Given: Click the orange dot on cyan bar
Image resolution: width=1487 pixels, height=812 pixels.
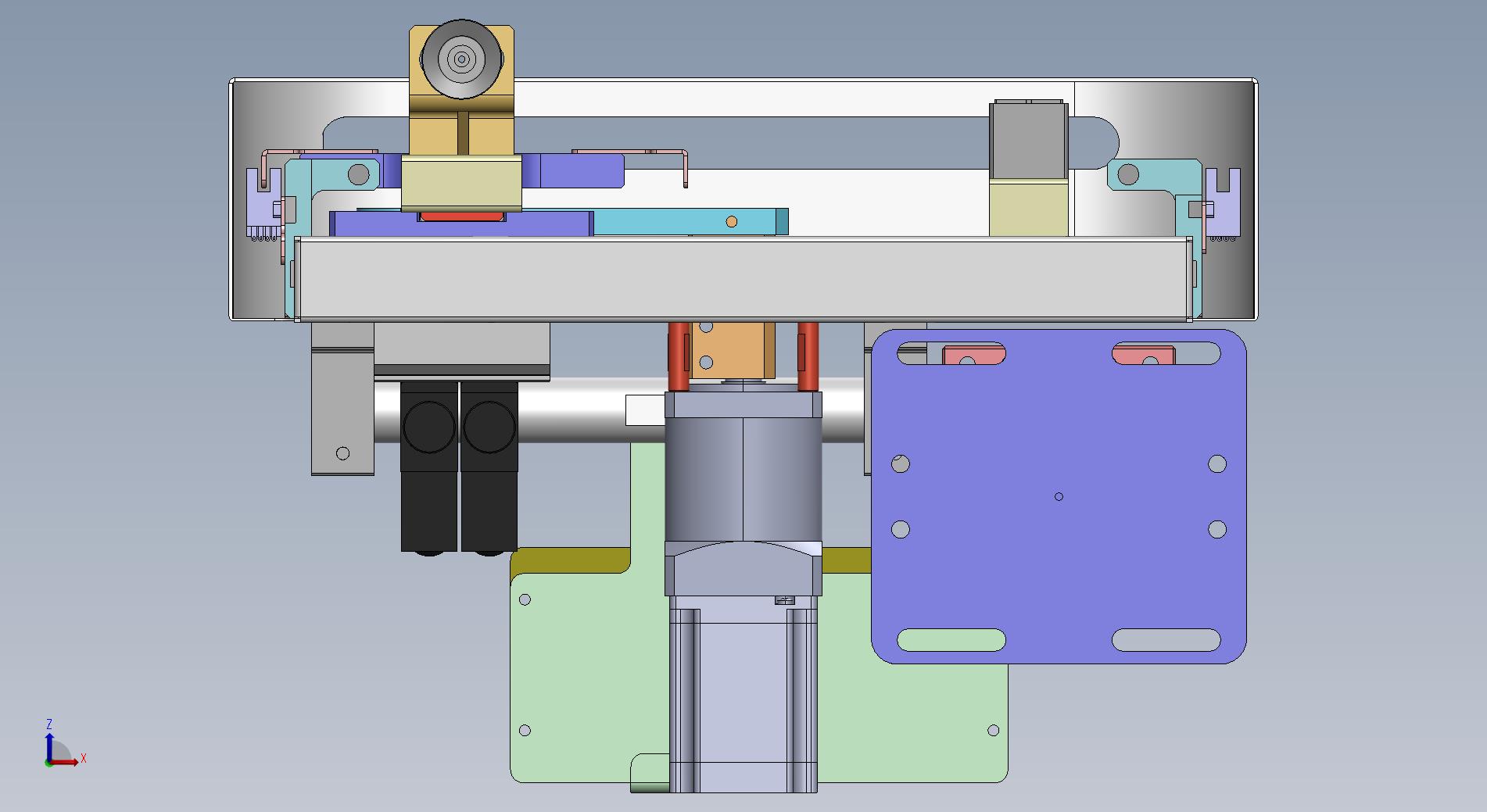Looking at the screenshot, I should (x=731, y=222).
